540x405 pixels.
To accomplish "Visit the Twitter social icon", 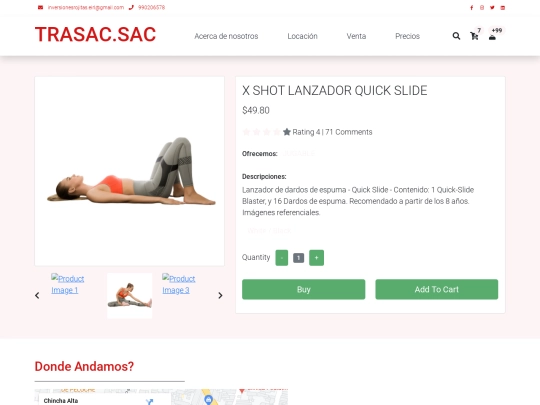I will click(492, 8).
